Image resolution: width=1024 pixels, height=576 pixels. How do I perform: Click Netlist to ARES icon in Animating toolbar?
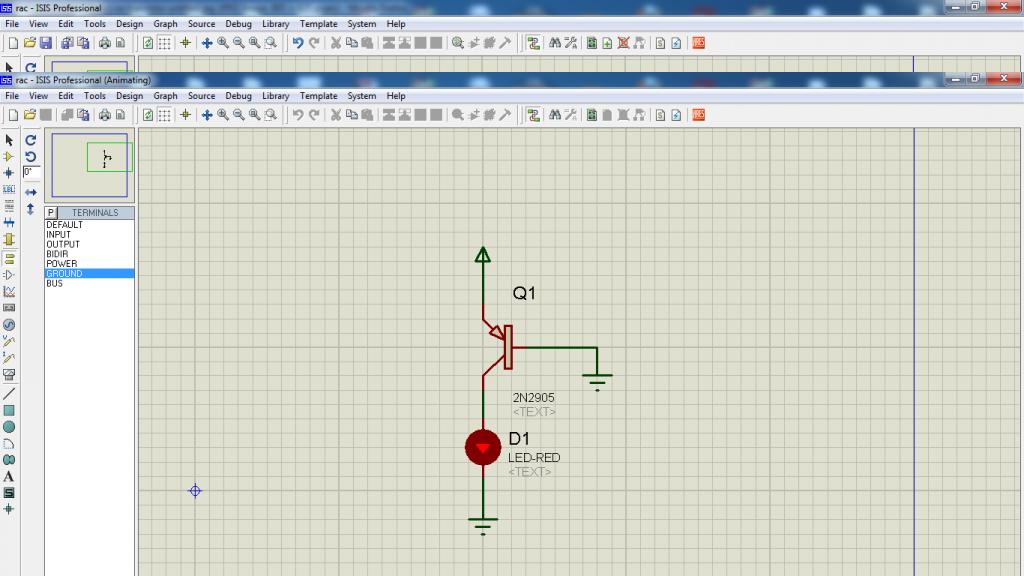coord(699,115)
